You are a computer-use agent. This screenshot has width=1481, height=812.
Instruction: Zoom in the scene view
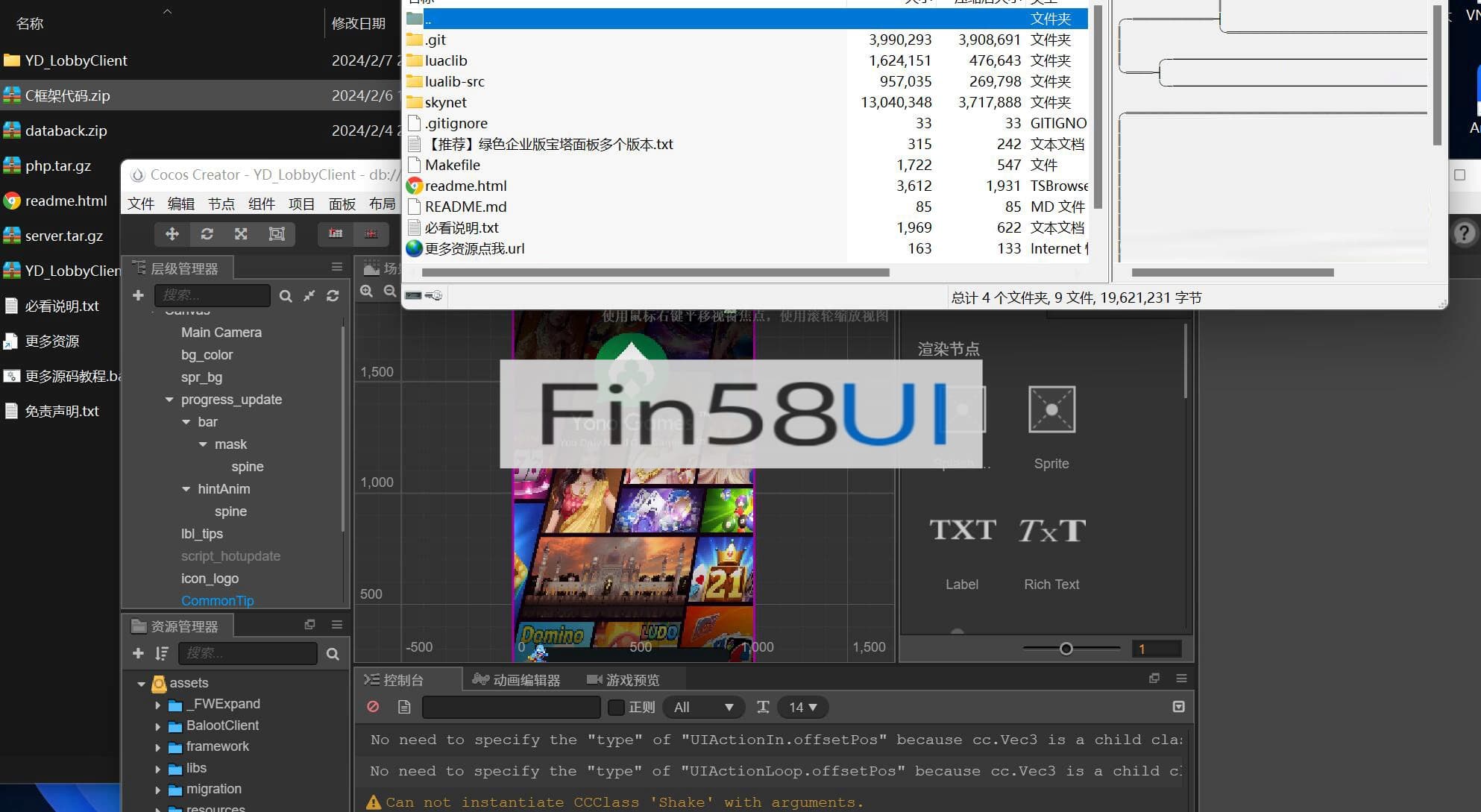(x=366, y=292)
